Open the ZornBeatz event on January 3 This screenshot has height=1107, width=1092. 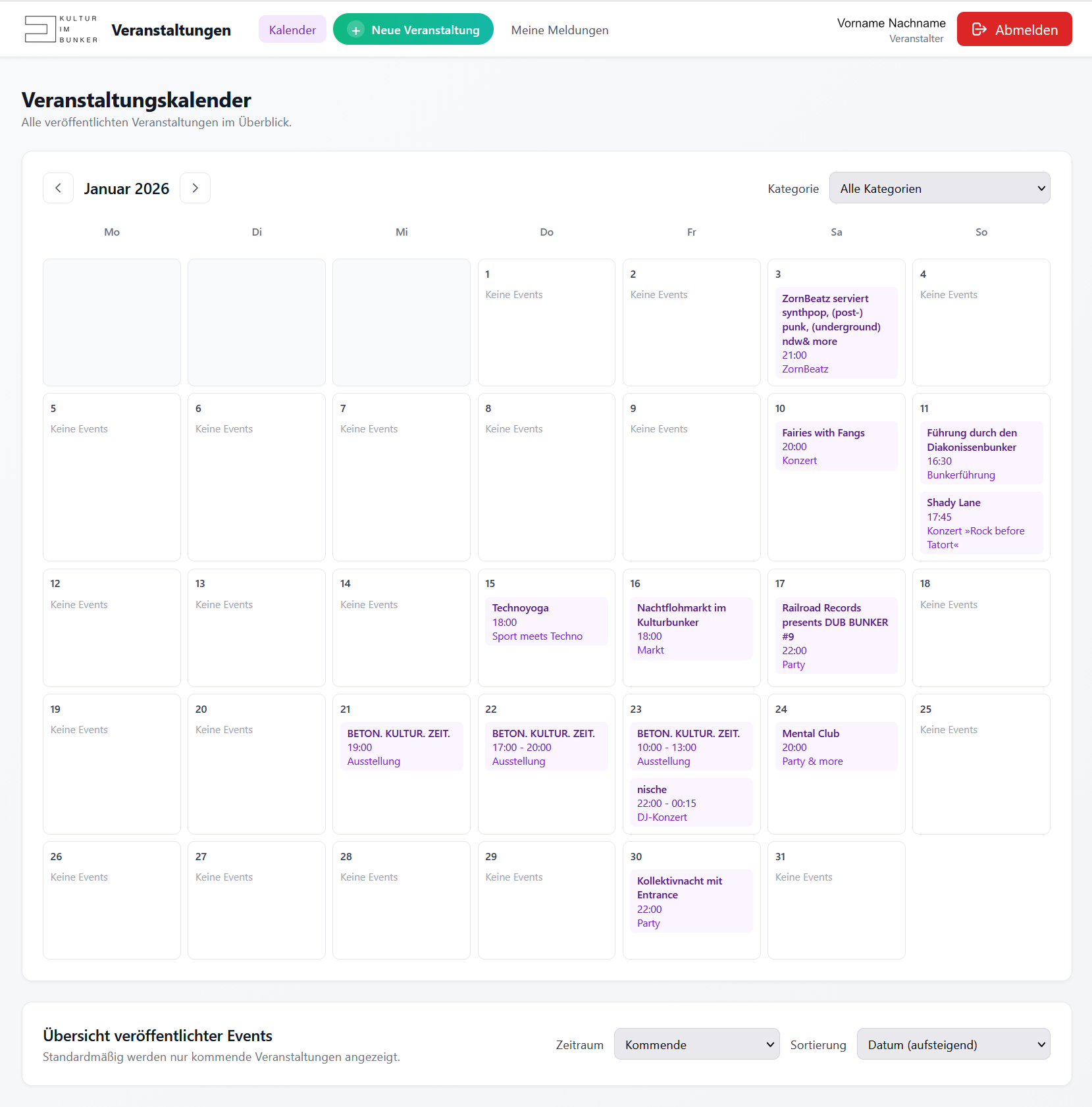point(836,333)
